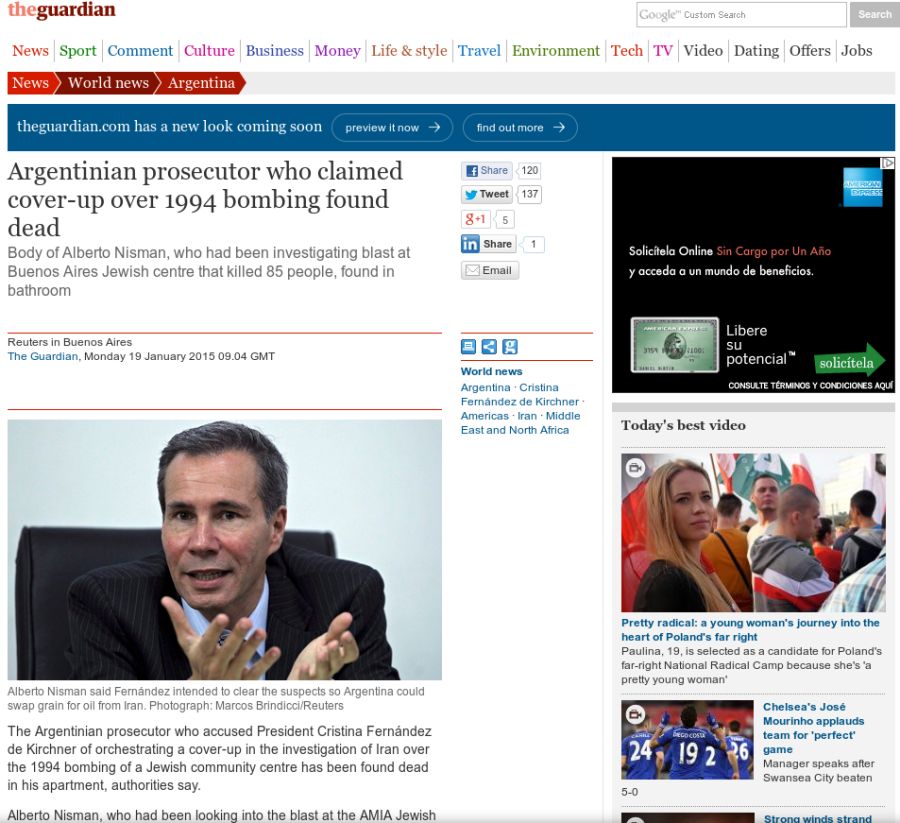The image size is (900, 823).
Task: Open the Sport section
Action: 77,51
